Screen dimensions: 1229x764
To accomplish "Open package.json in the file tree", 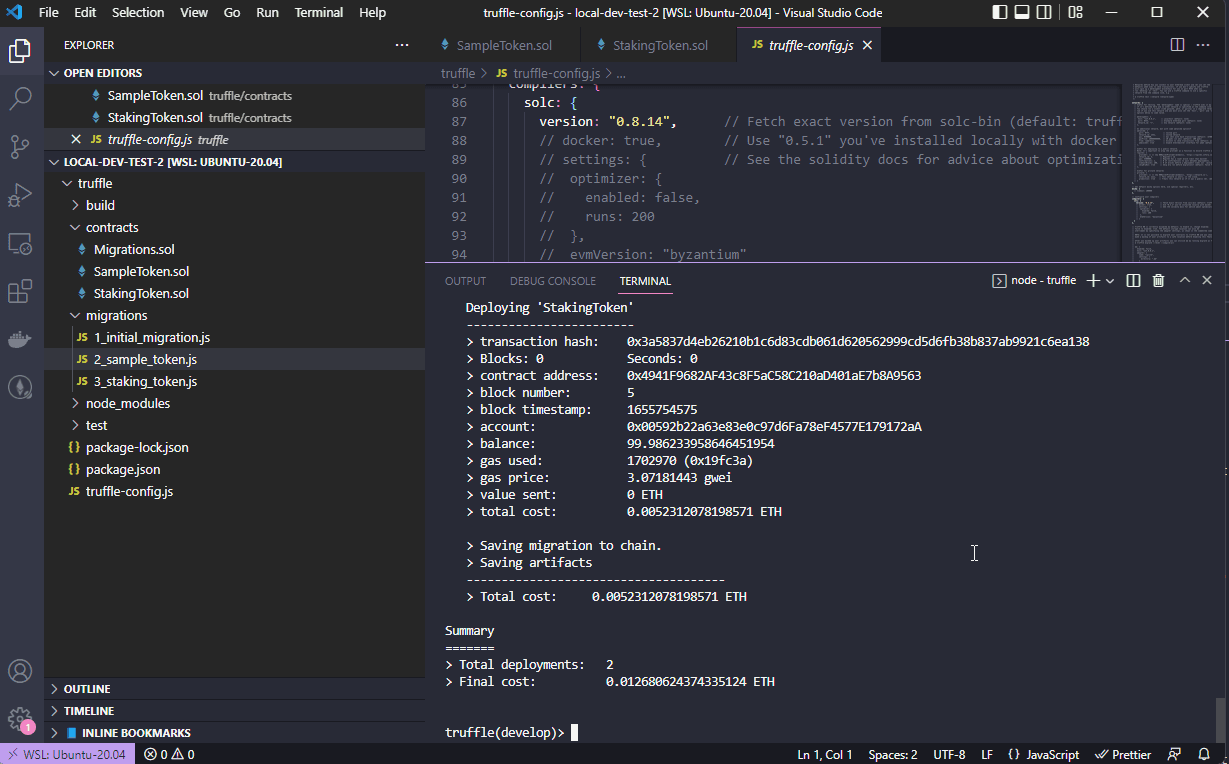I will coord(235,469).
